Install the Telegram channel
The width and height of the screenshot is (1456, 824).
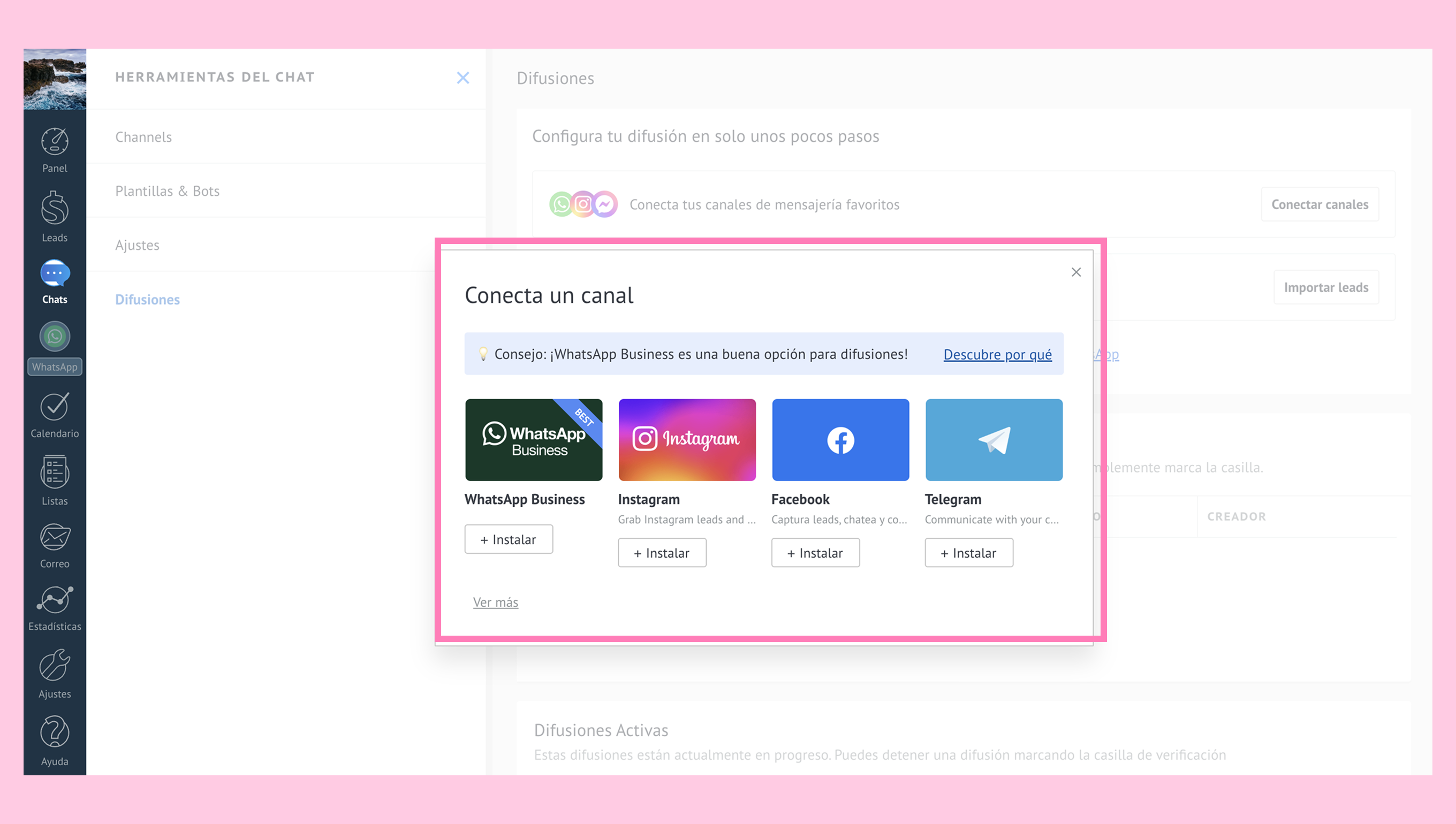pyautogui.click(x=968, y=553)
